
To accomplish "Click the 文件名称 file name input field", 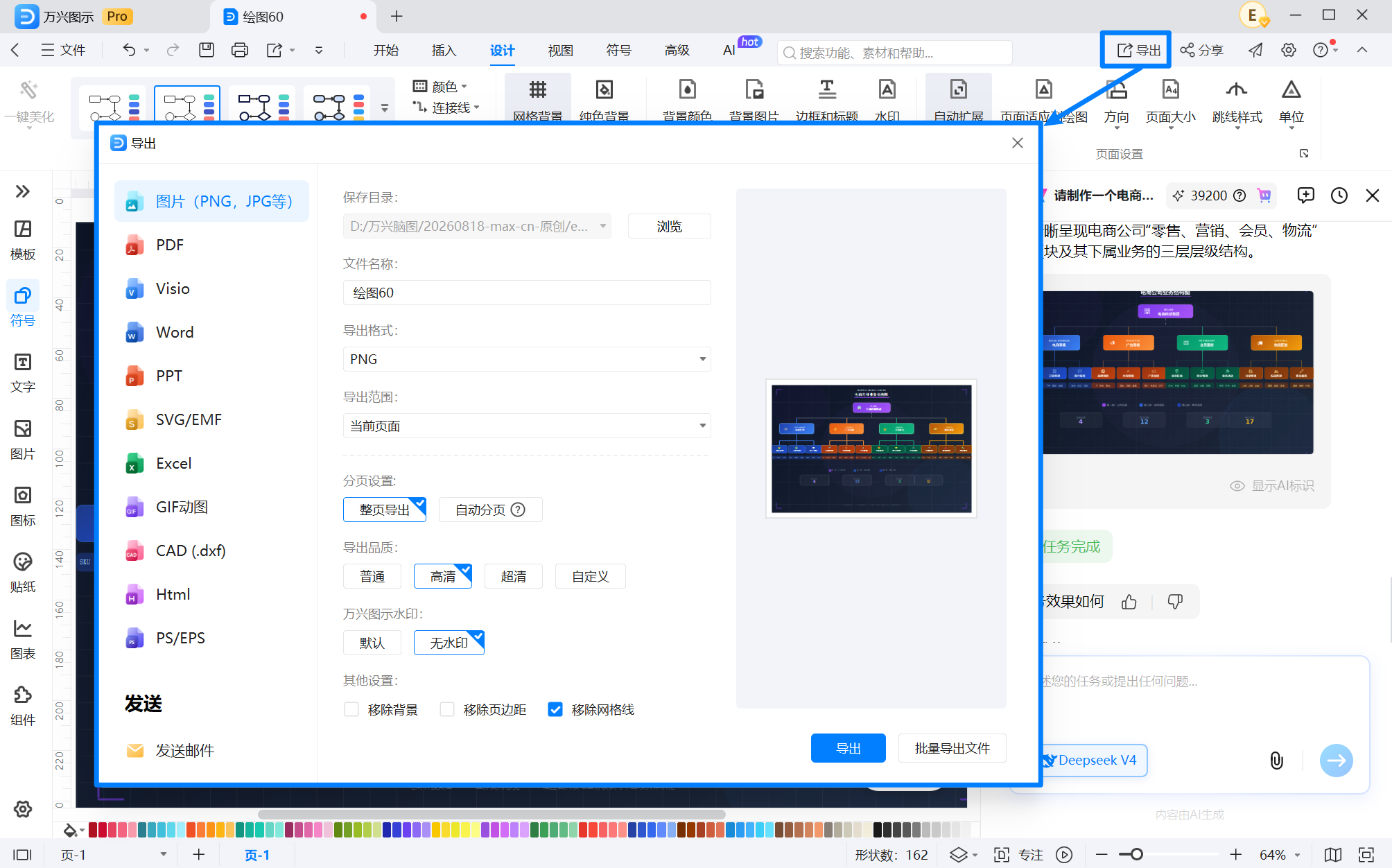I will point(527,293).
